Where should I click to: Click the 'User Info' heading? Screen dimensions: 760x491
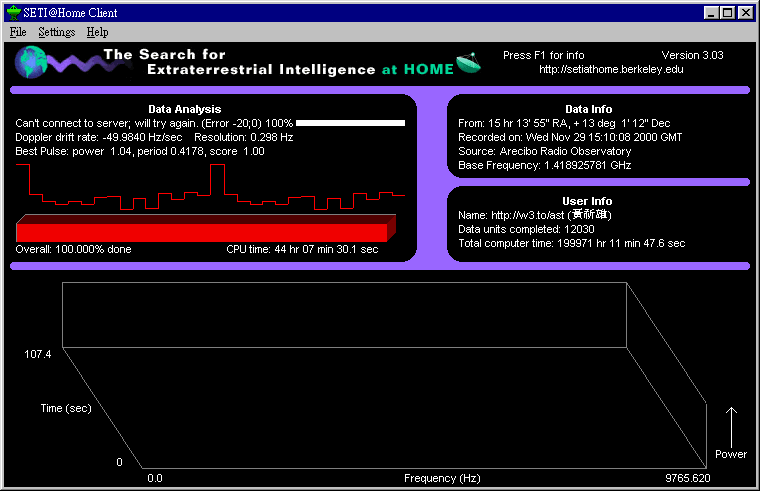coord(587,201)
